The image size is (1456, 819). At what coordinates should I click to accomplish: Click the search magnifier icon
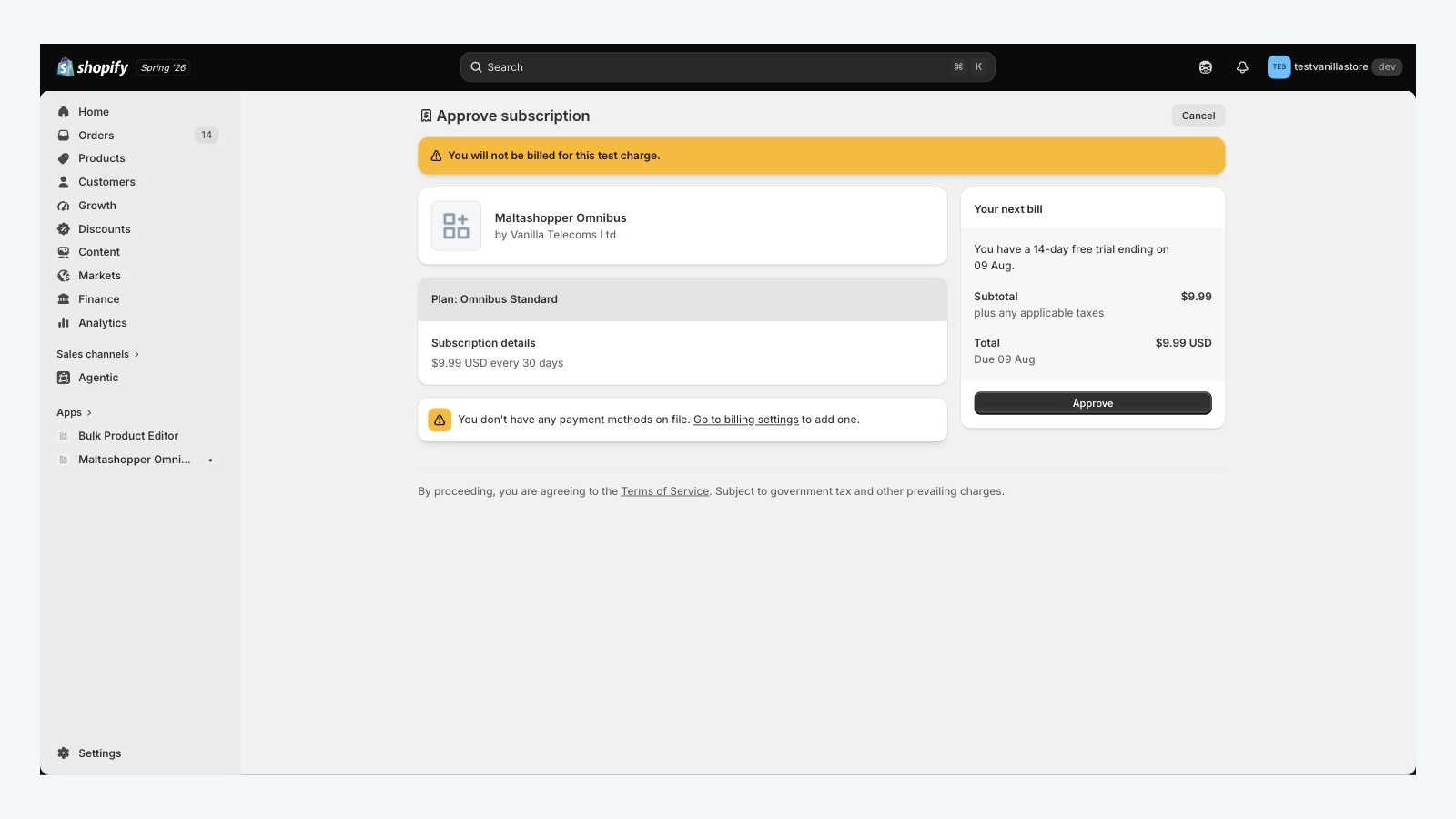click(476, 67)
